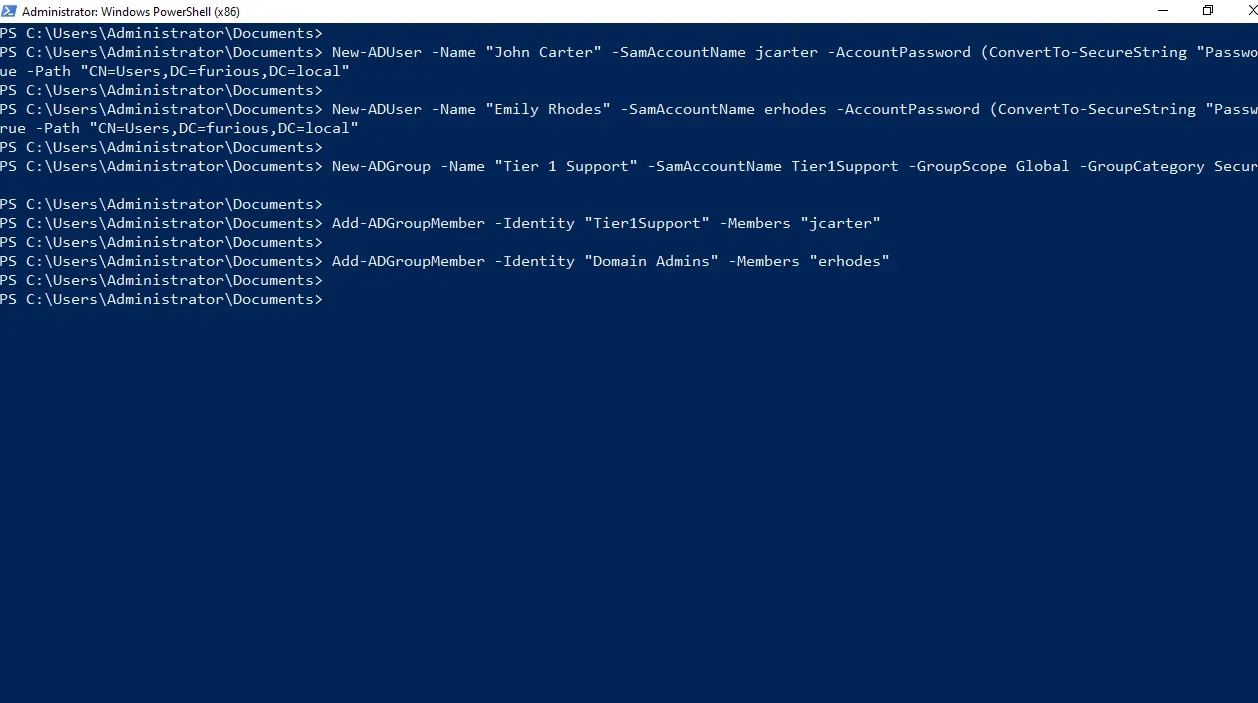Click the Administrator: Windows PowerShell title text
Screen dimensions: 1258x703
pos(130,12)
